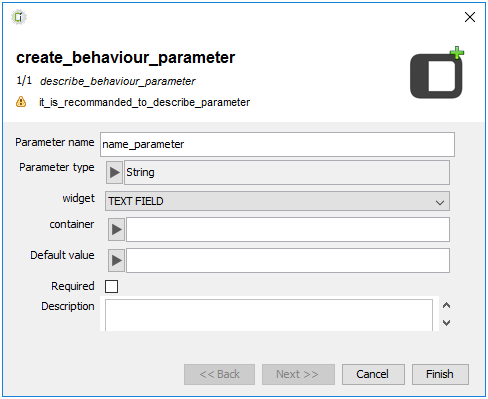Click the Finish button
Image resolution: width=488 pixels, height=399 pixels.
click(x=440, y=374)
